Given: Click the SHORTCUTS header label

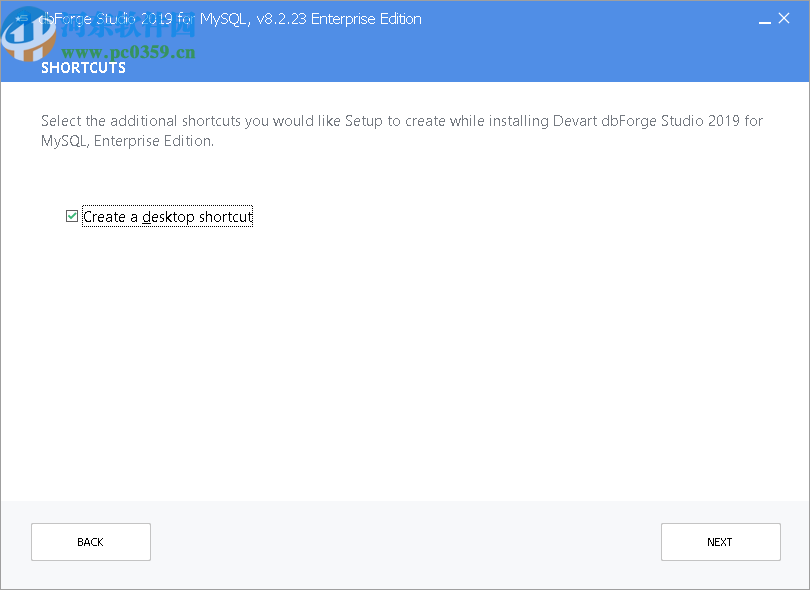Looking at the screenshot, I should tap(83, 68).
